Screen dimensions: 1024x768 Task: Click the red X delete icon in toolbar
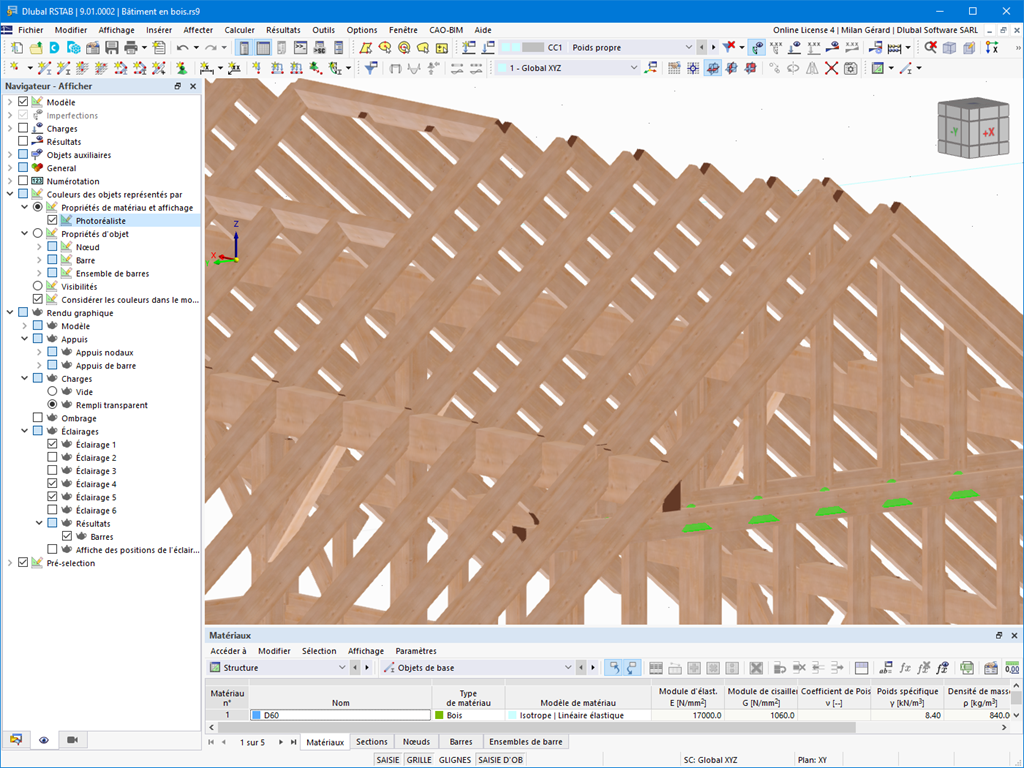831,68
